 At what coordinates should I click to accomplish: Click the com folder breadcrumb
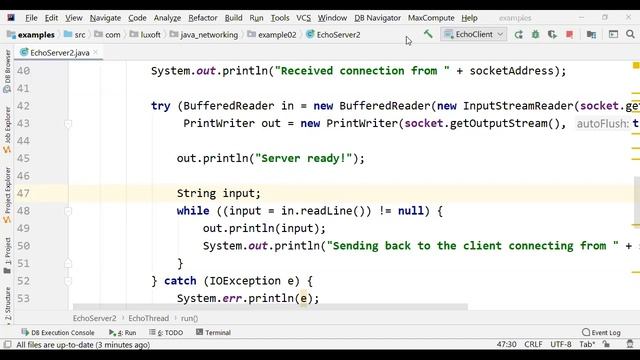[107, 35]
